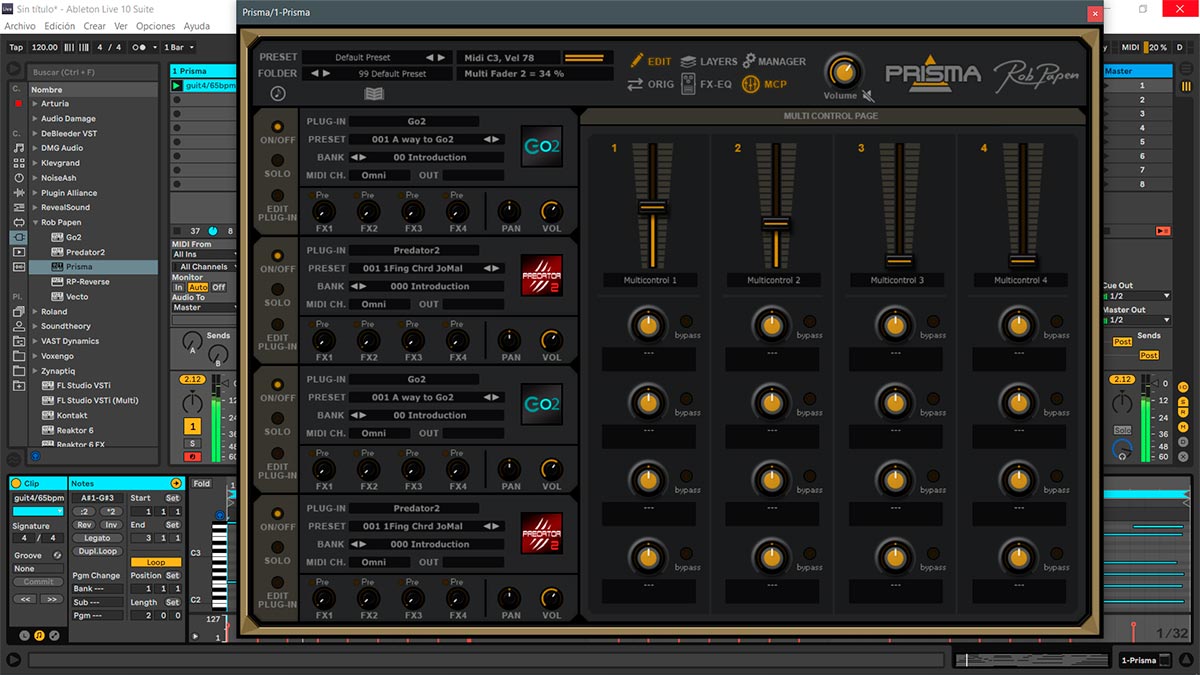Open the Prisma manual book icon
The image size is (1200, 675).
pos(374,94)
